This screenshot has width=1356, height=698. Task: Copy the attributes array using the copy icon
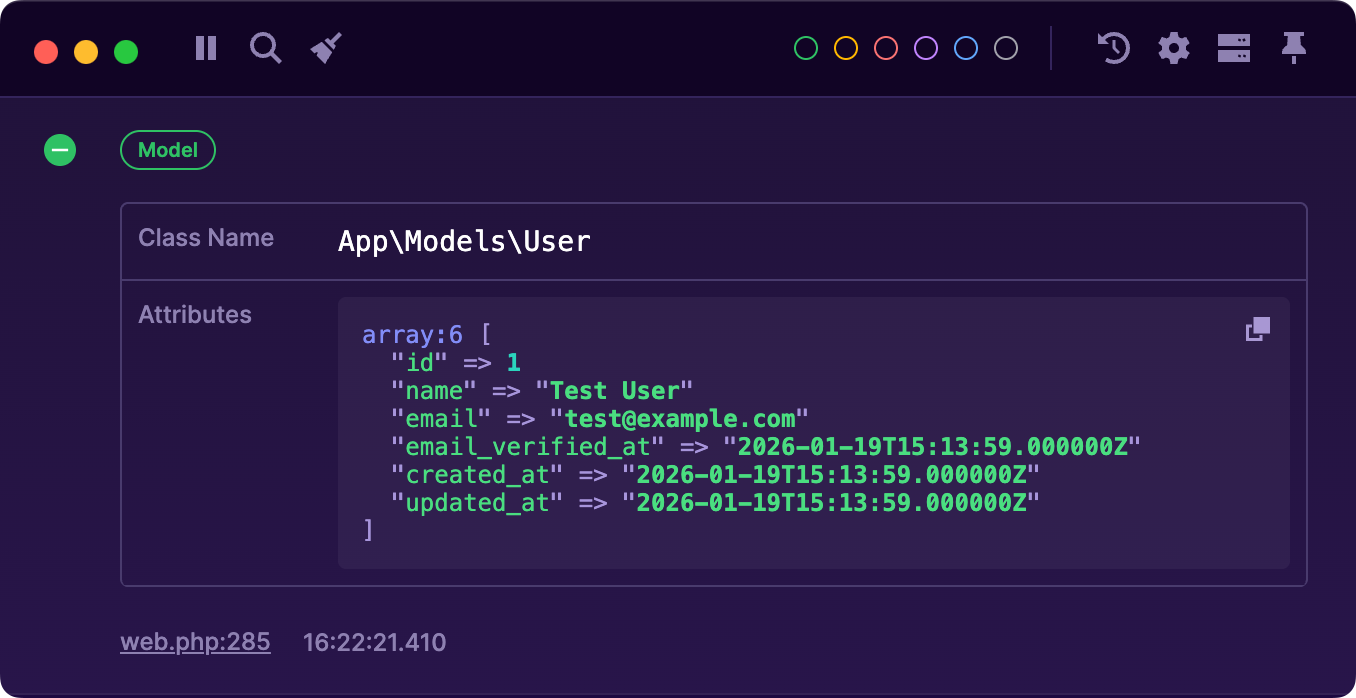coord(1257,328)
